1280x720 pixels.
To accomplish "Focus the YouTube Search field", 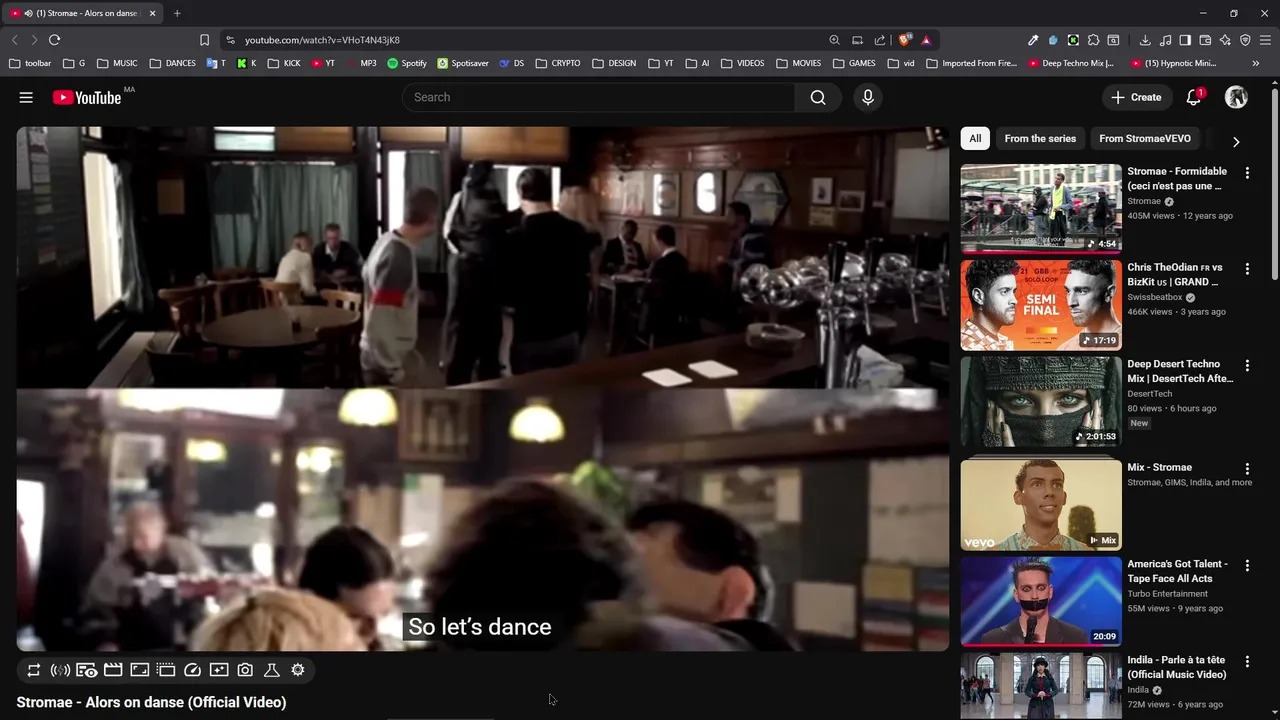I will [598, 97].
